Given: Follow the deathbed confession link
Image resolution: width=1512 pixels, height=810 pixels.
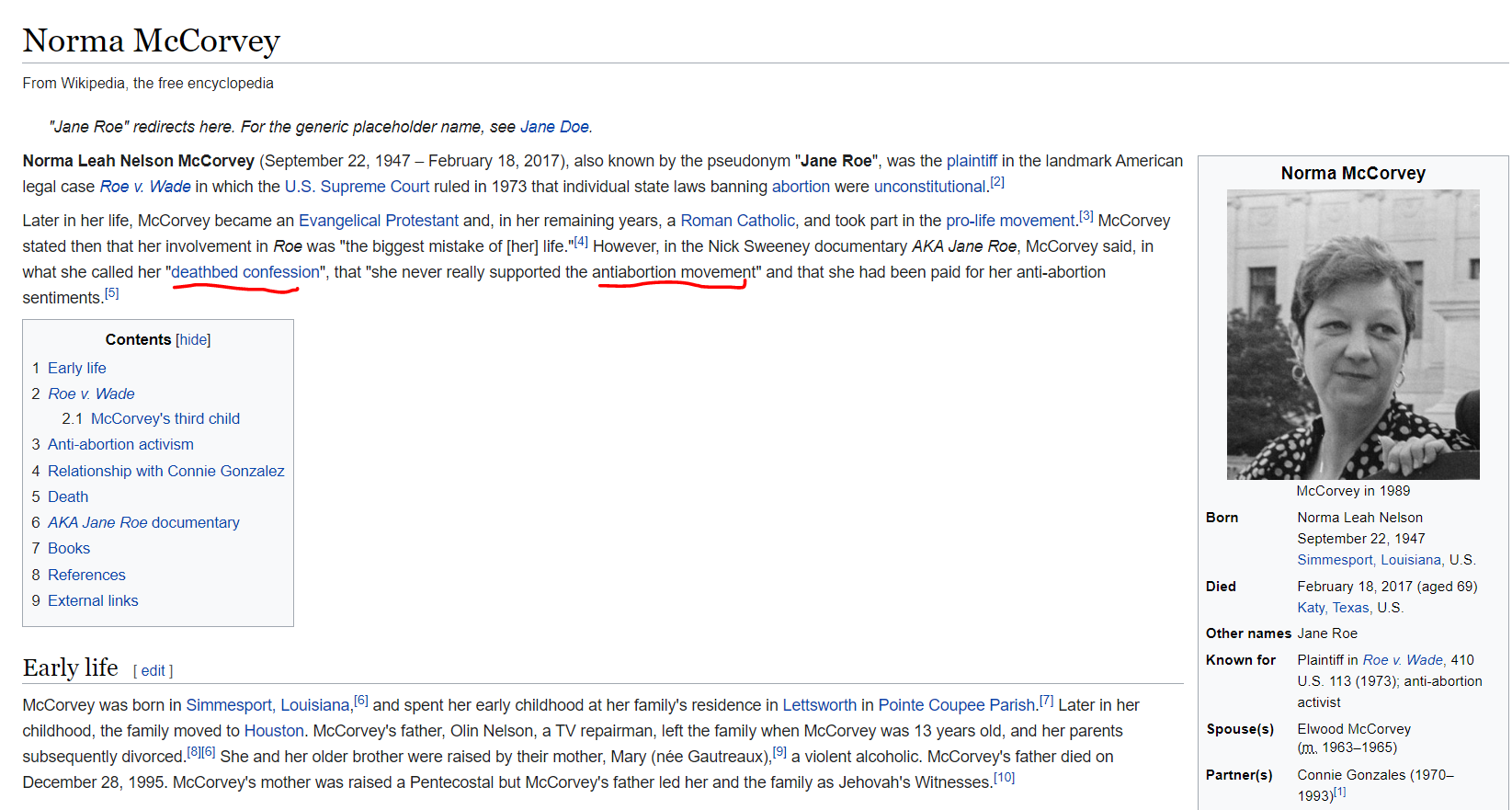Looking at the screenshot, I should 245,272.
